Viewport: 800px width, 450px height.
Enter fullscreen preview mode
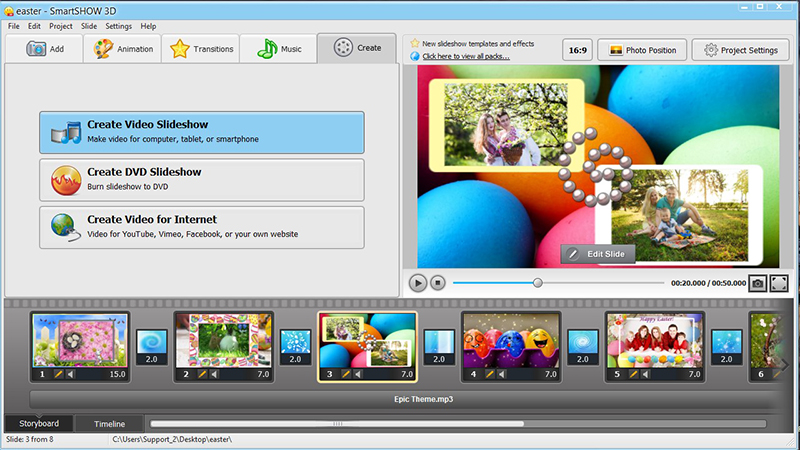(779, 283)
